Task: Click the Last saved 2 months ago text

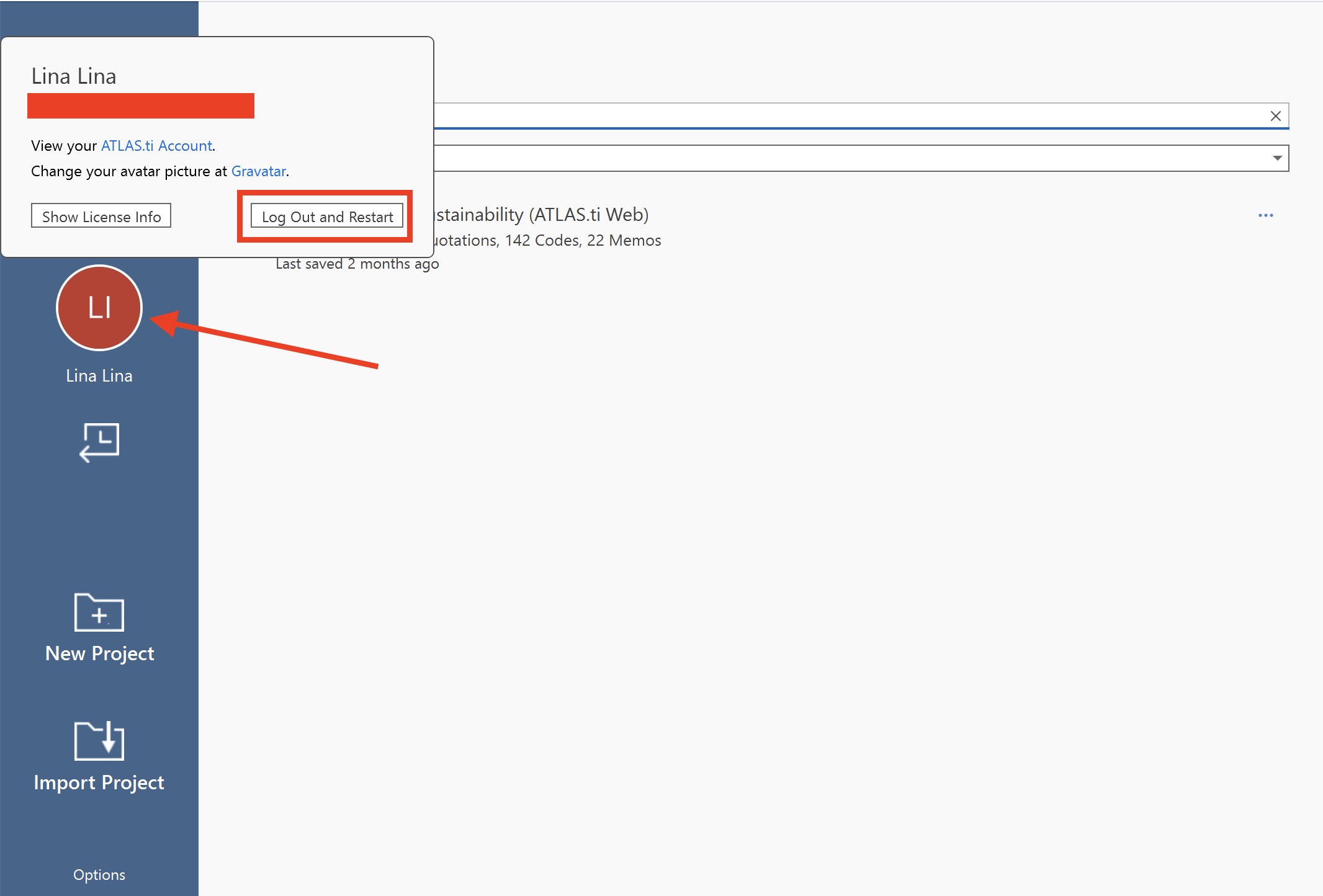Action: coord(357,264)
